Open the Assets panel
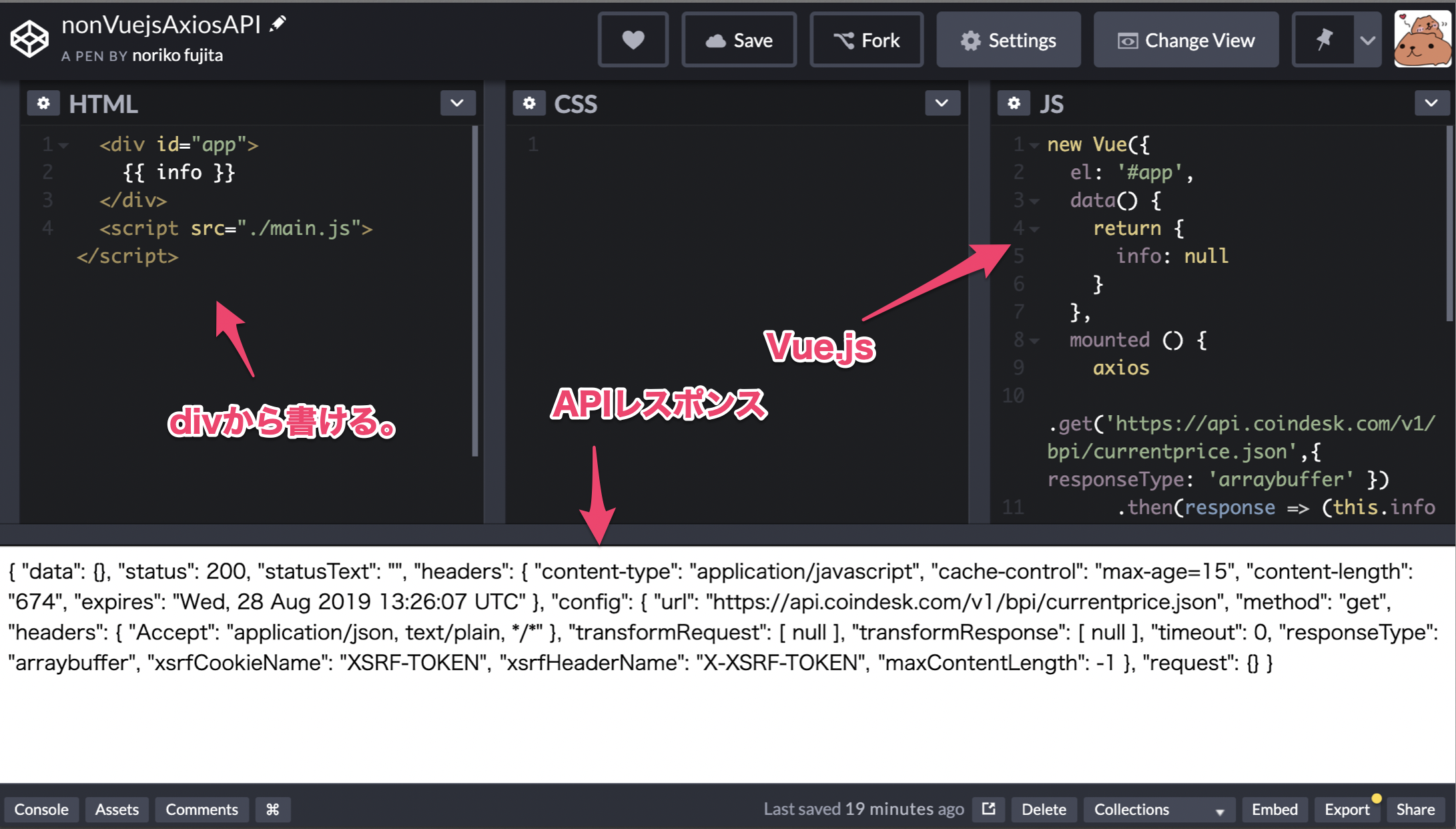1456x829 pixels. 117,809
